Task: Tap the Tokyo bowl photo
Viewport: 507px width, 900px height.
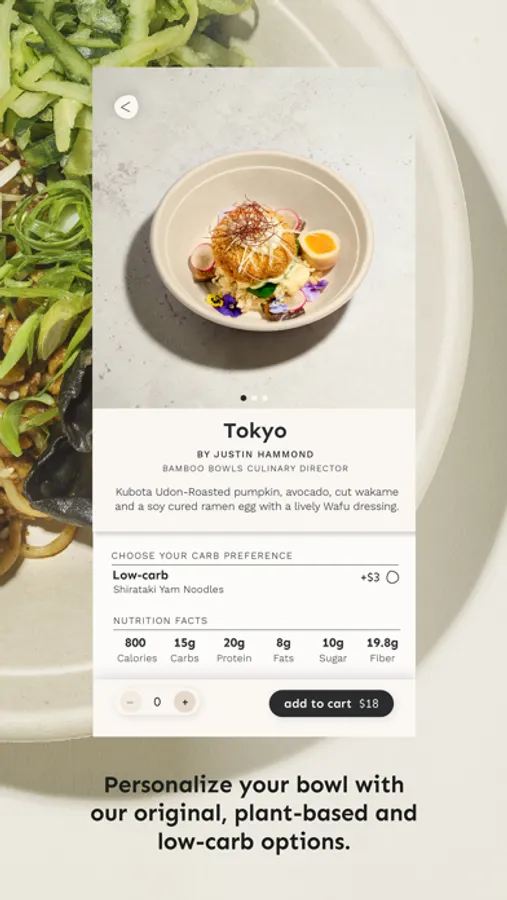Action: (x=262, y=241)
